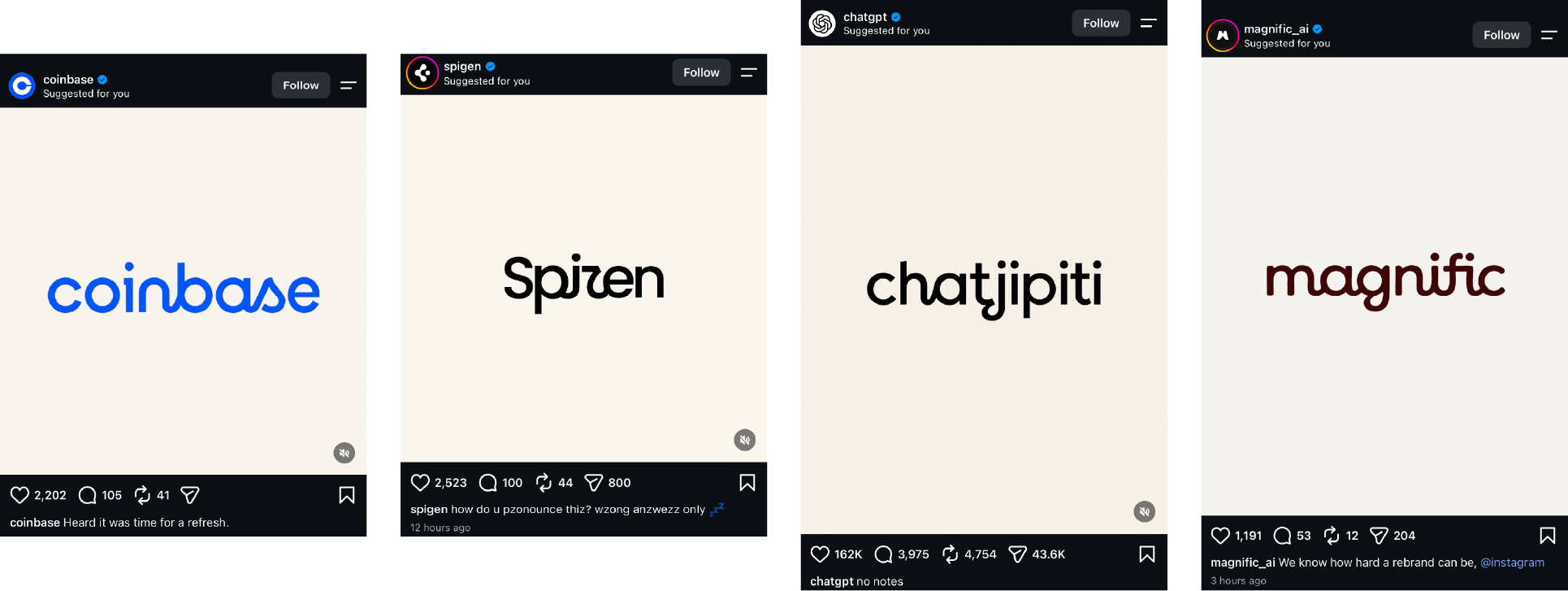Share the magnific_ai post with 204 shares
The height and width of the screenshot is (591, 1568).
[1379, 536]
